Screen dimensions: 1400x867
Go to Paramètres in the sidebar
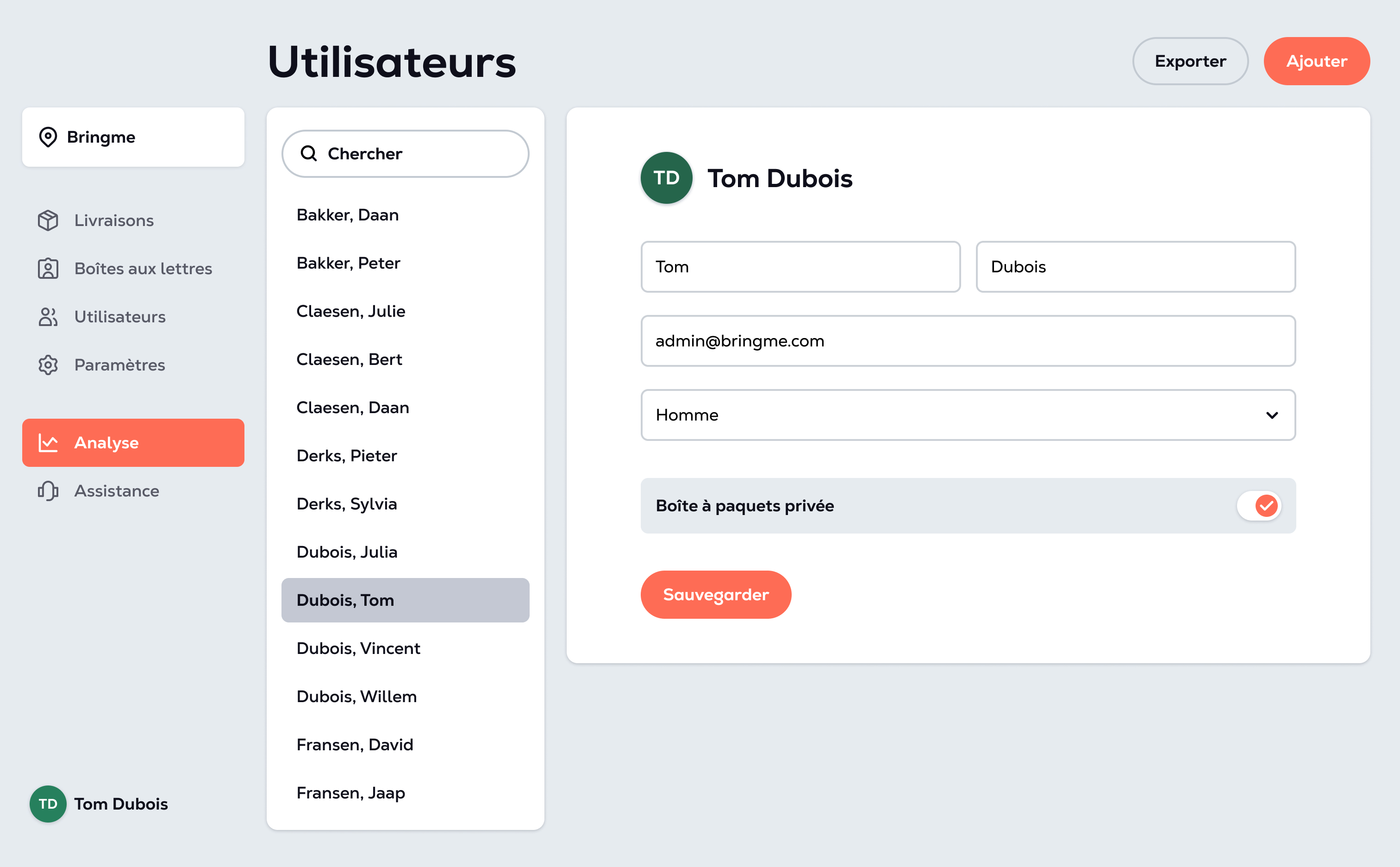coord(133,364)
